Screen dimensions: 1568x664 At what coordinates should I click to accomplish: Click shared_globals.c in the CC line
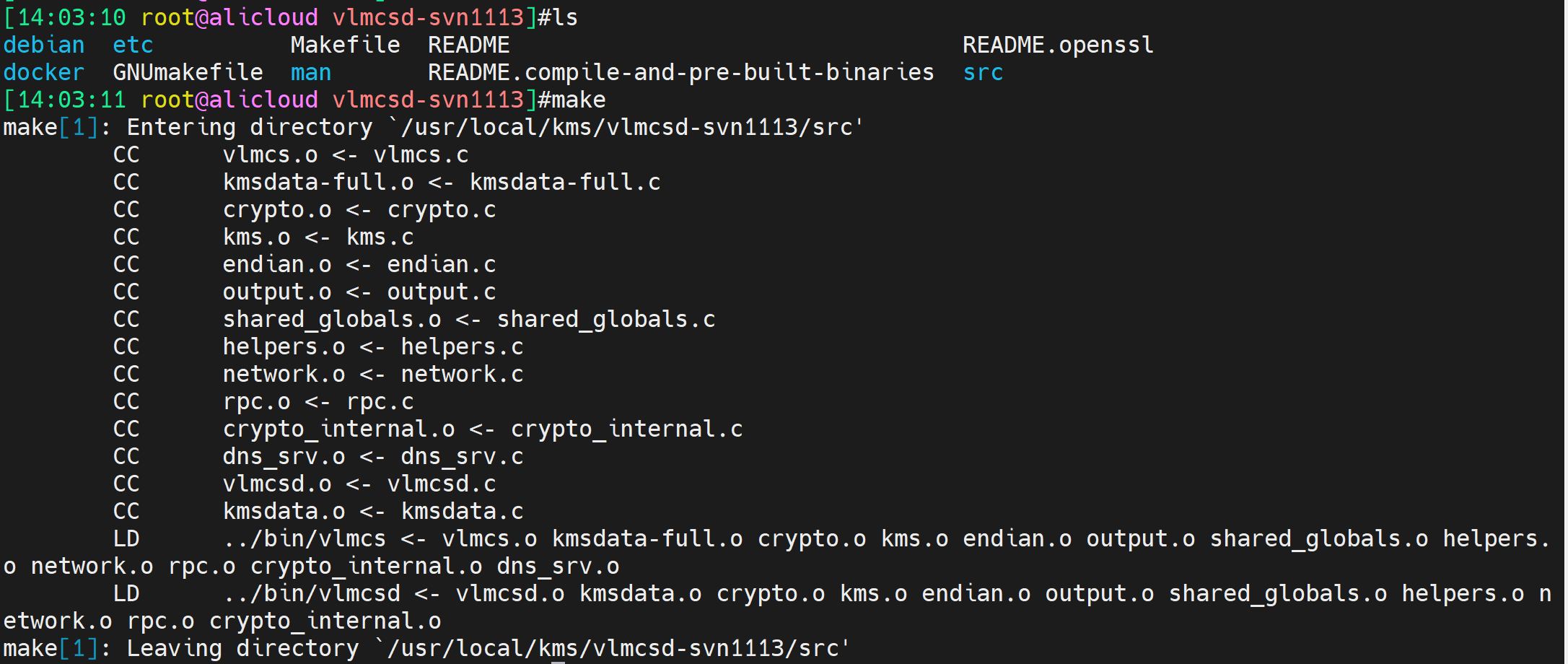606,320
